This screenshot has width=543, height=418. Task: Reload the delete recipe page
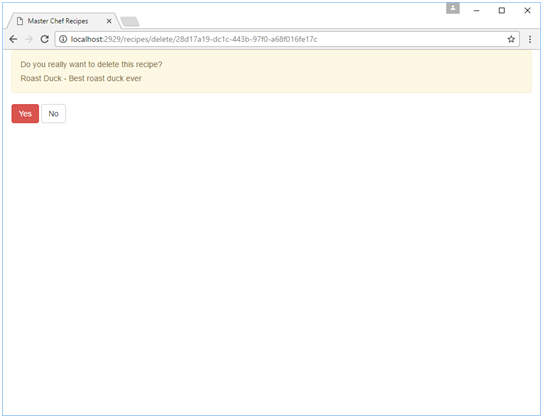(45, 39)
